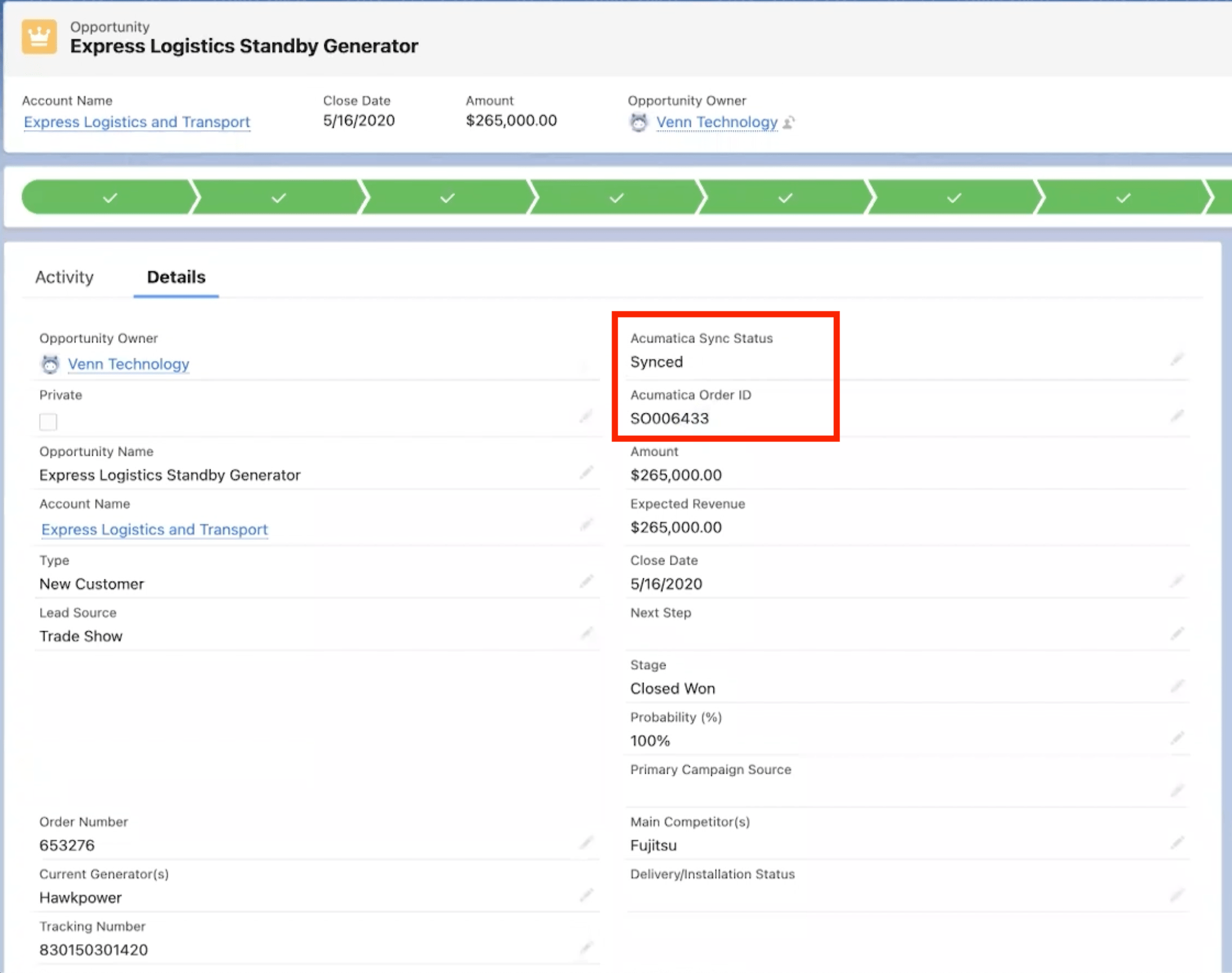Open Express Logistics and Transport header link

[137, 122]
